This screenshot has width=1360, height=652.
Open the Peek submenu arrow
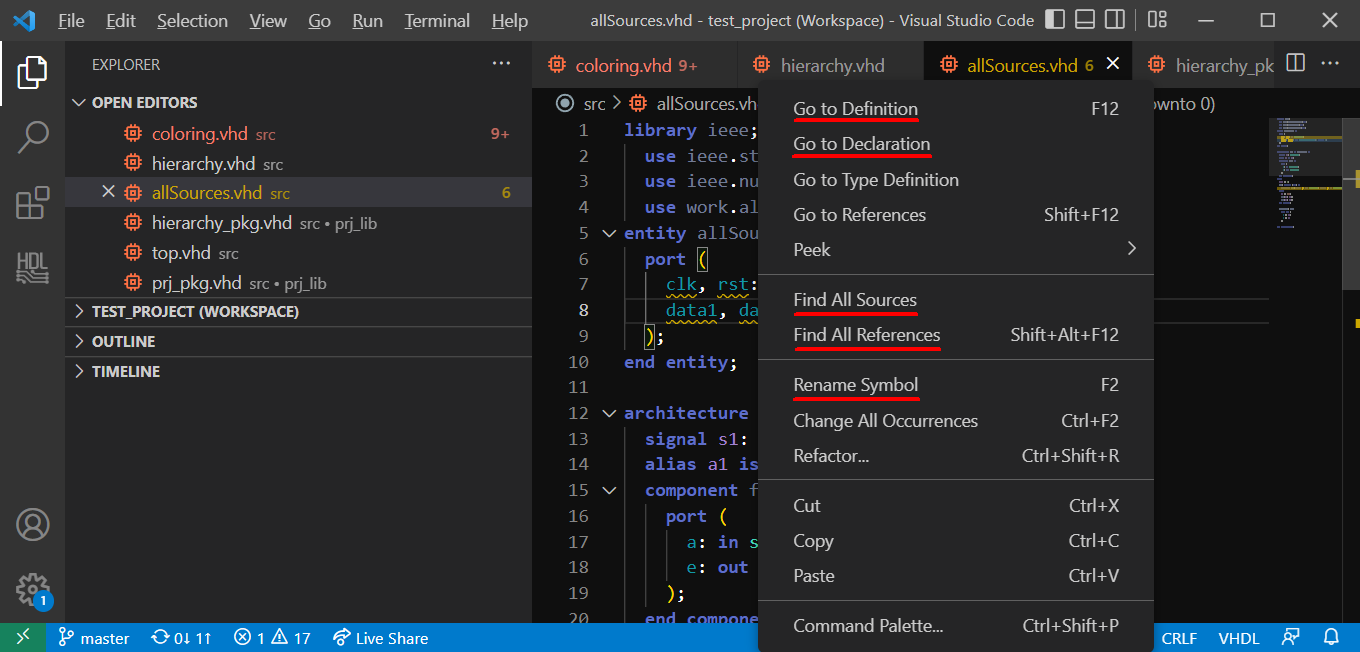click(x=1132, y=249)
